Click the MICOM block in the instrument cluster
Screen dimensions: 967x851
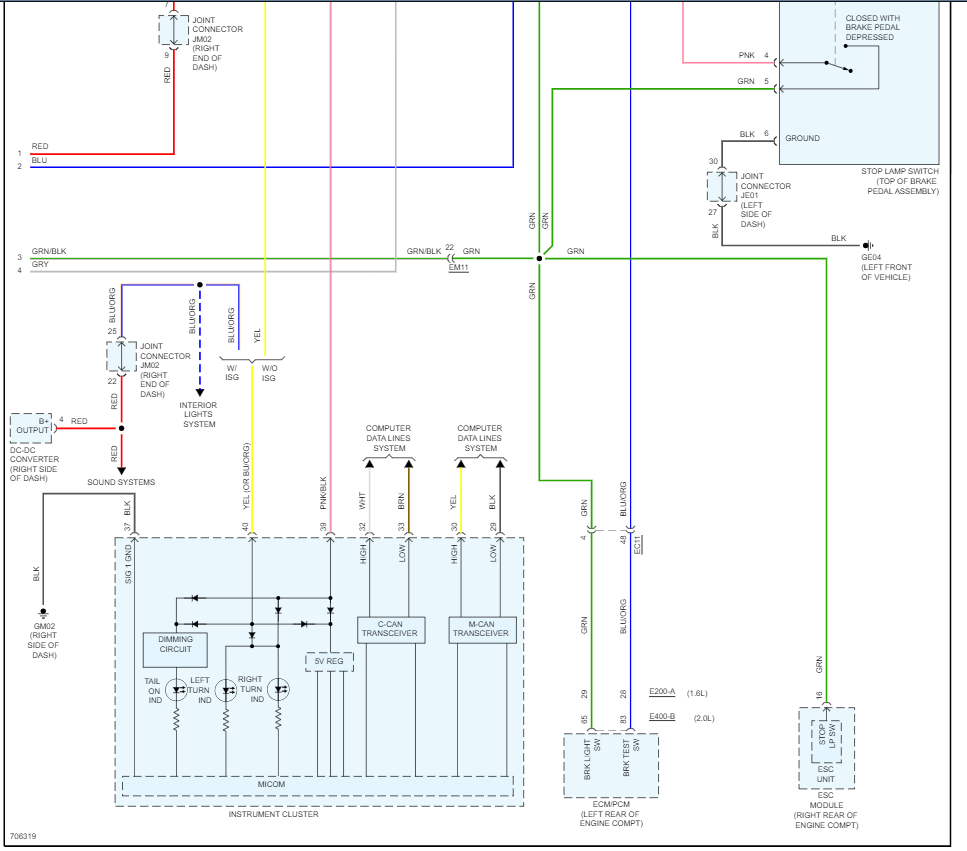point(317,785)
